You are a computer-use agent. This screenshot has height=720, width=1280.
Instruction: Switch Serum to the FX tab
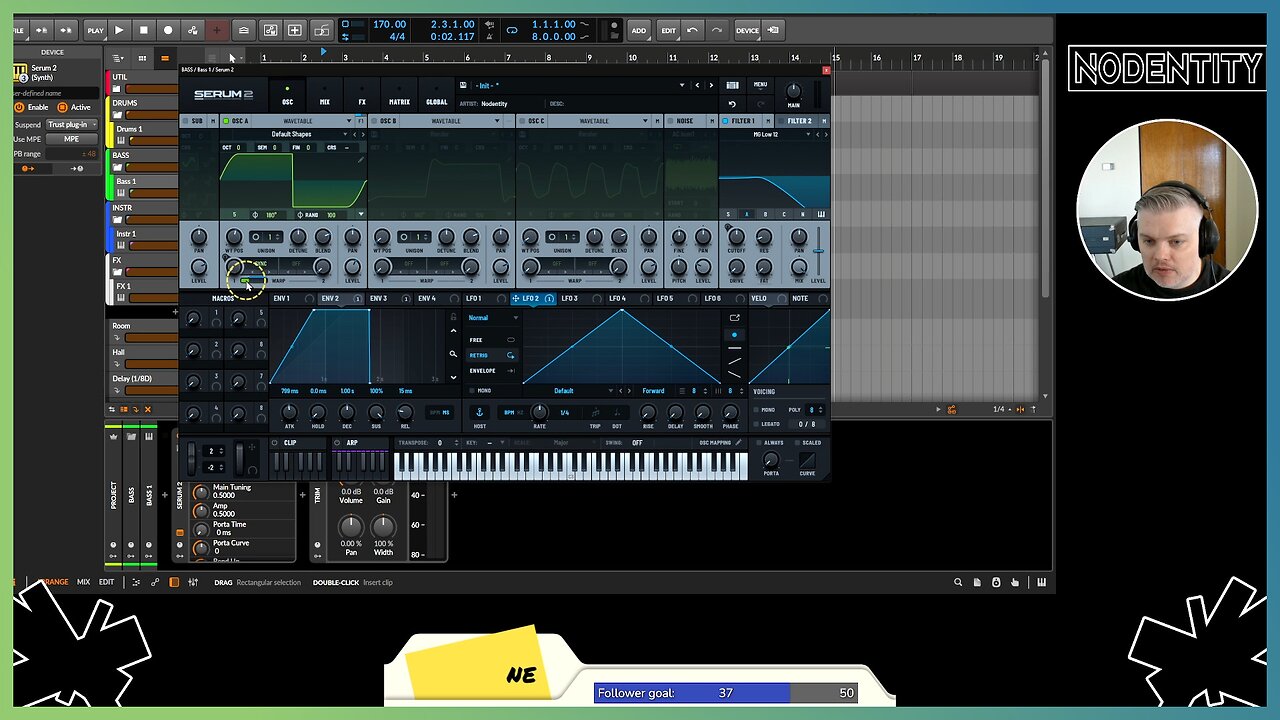pyautogui.click(x=362, y=97)
